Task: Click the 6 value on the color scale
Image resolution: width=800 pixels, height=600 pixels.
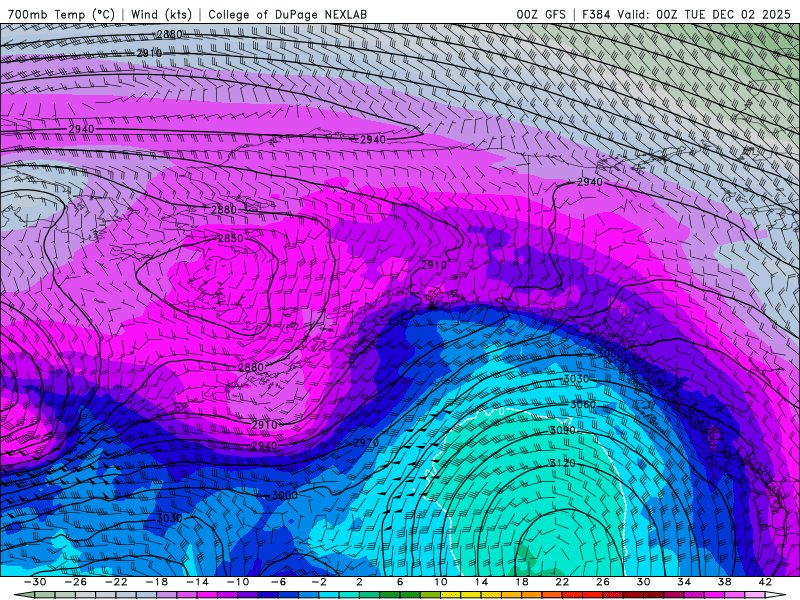Action: point(399,582)
